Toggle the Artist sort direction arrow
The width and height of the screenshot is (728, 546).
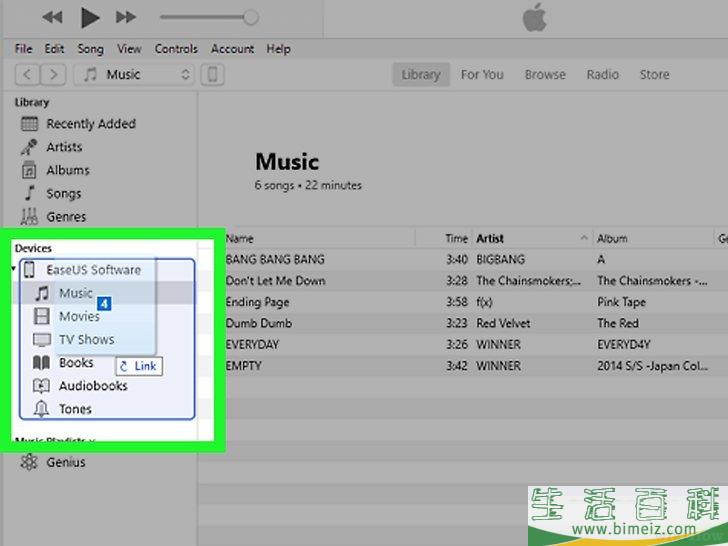(584, 238)
